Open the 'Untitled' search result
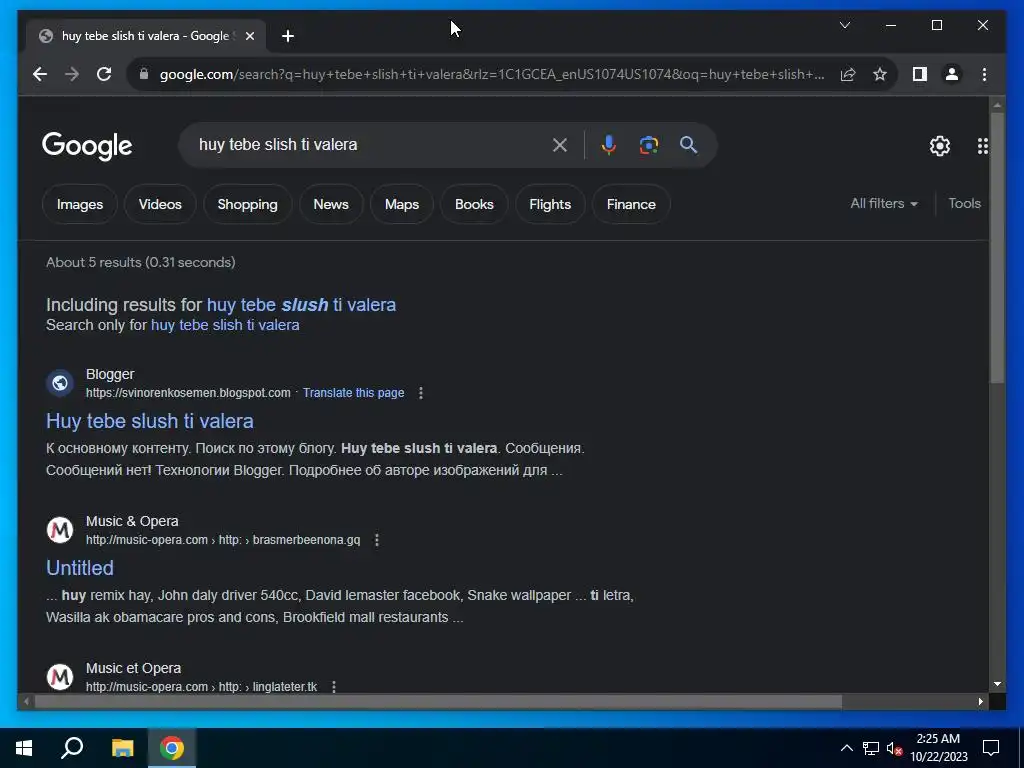This screenshot has width=1024, height=768. coord(80,568)
